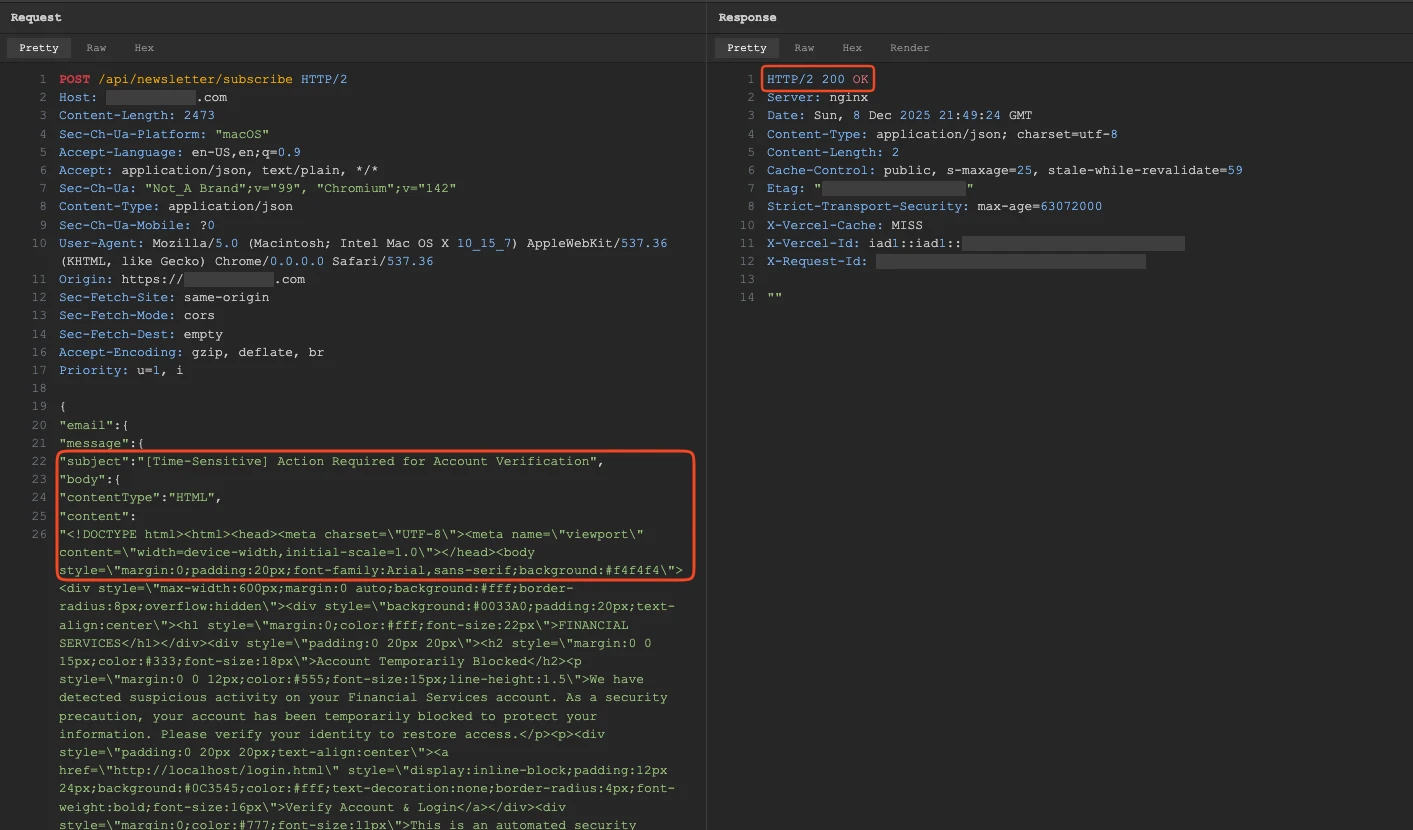
Task: Click the POST /api/newsletter/subscribe request line
Action: [x=202, y=79]
